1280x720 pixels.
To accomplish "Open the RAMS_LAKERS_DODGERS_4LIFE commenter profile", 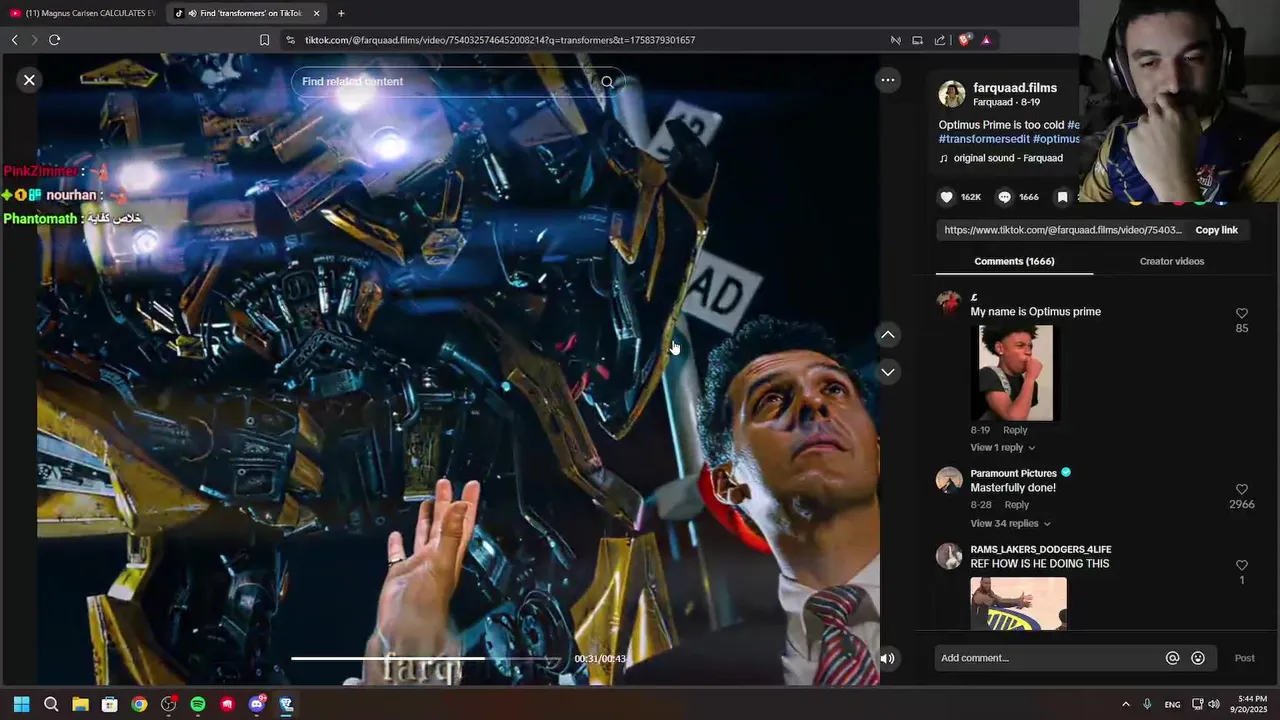I will [1040, 549].
